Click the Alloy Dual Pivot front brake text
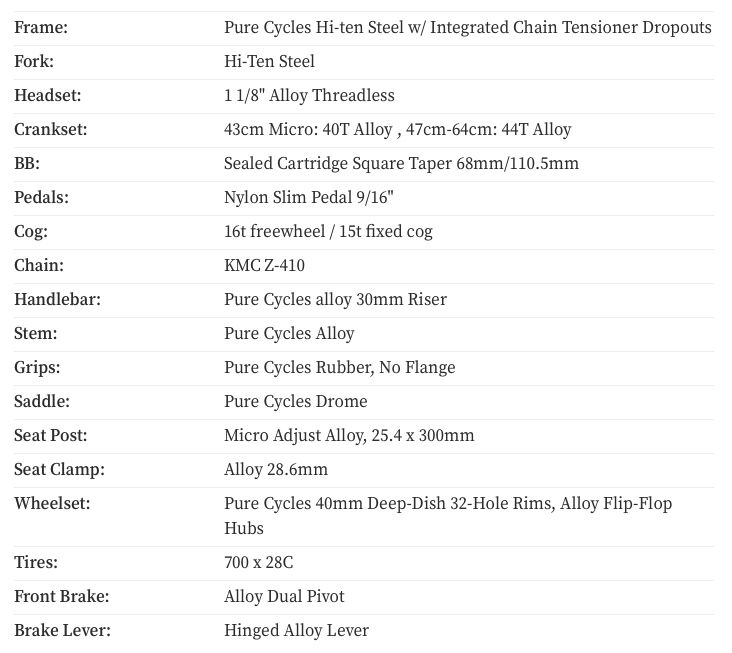The height and width of the screenshot is (653, 732). pyautogui.click(x=284, y=596)
